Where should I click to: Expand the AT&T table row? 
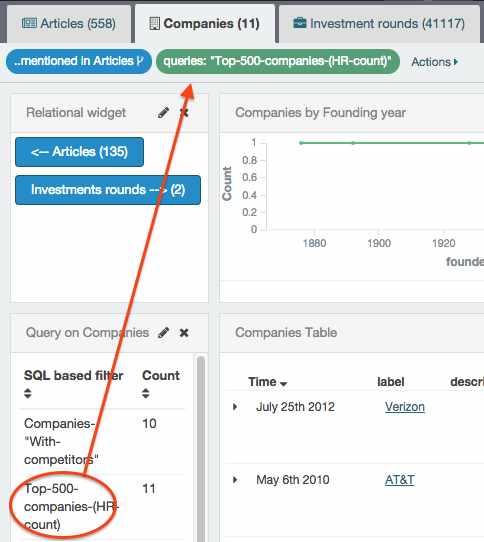click(x=235, y=480)
